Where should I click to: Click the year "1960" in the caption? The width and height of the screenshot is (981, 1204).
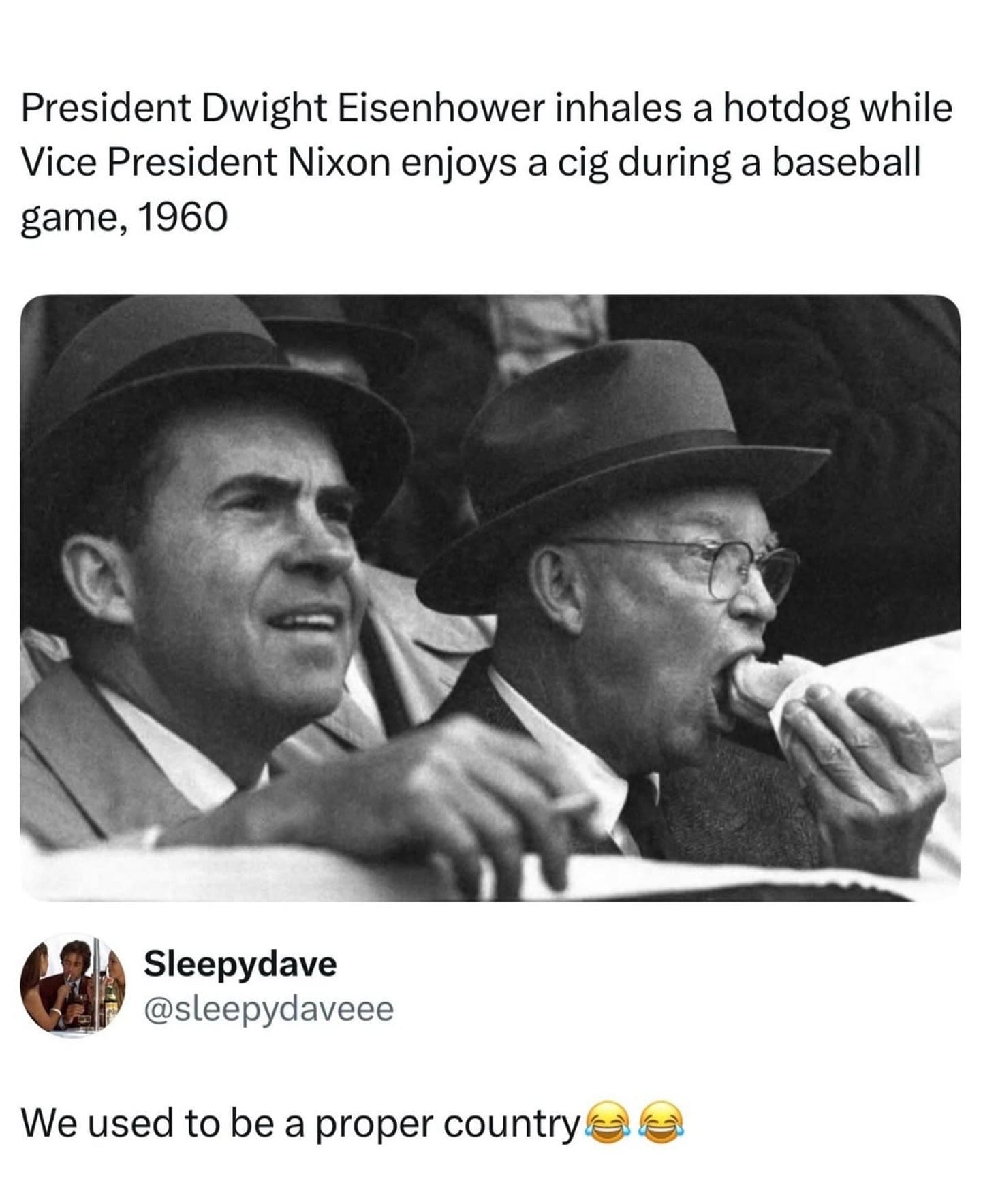click(x=182, y=218)
